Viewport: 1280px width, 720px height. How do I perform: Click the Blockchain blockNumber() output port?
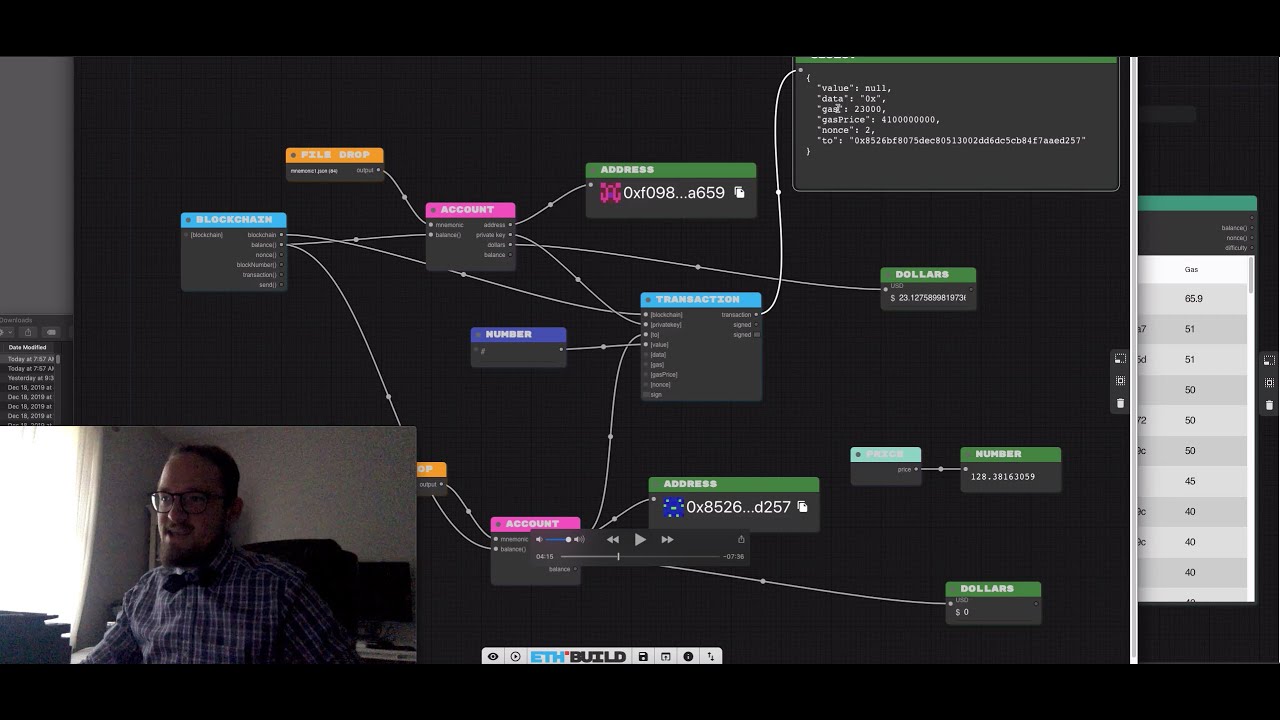click(x=282, y=265)
